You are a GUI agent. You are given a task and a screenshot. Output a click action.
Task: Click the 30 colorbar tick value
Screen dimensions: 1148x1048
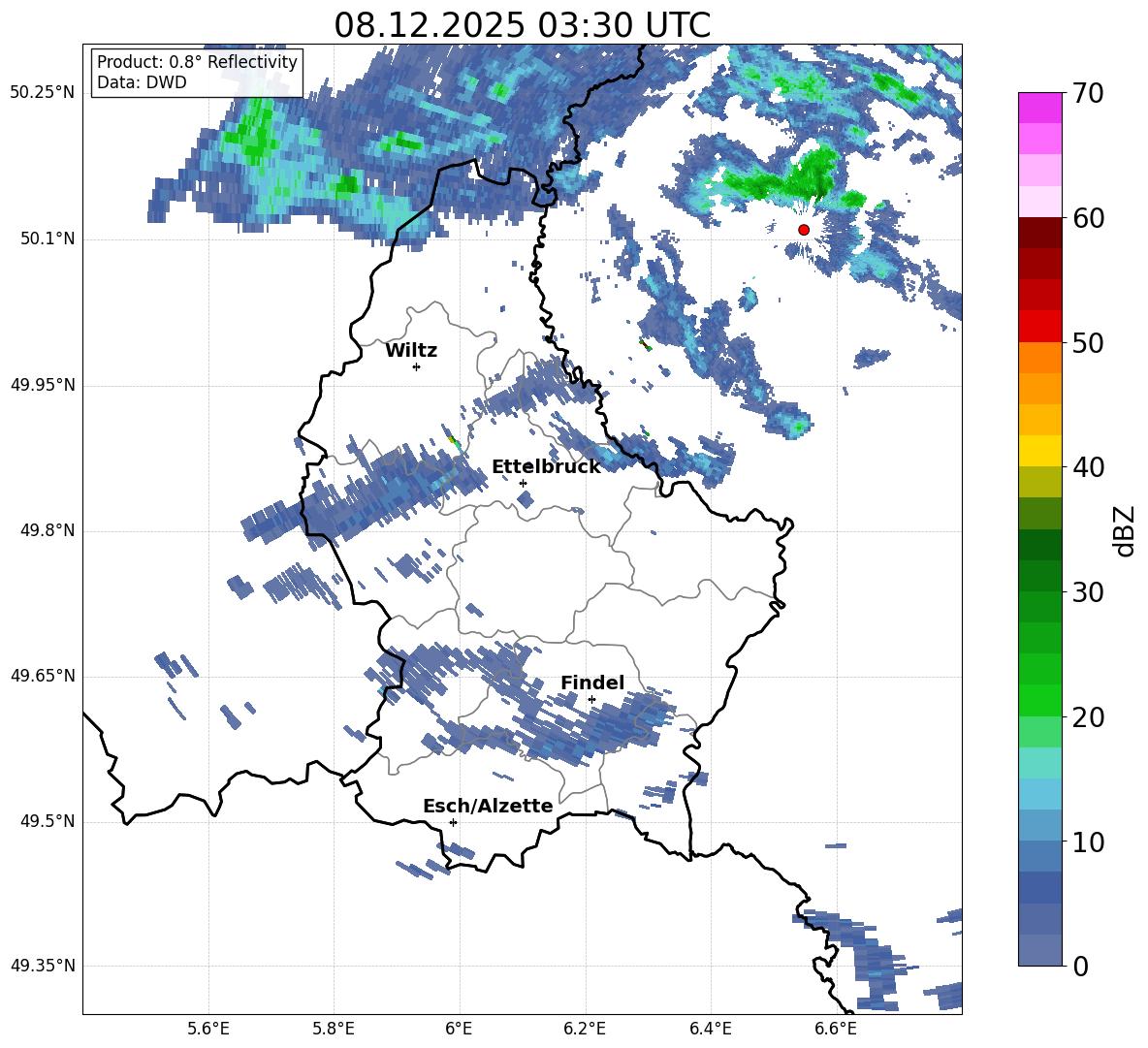pos(1088,592)
